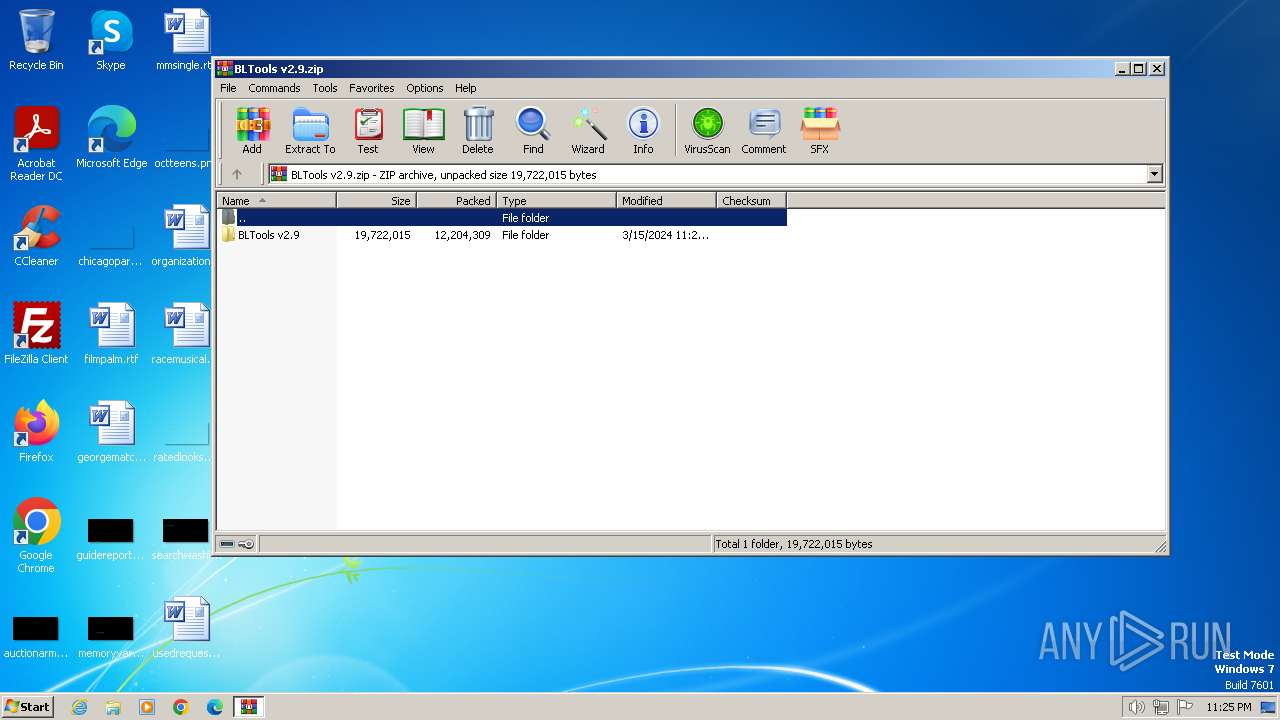Select the FileZilla Client desktop icon
This screenshot has height=720, width=1280.
pyautogui.click(x=36, y=333)
